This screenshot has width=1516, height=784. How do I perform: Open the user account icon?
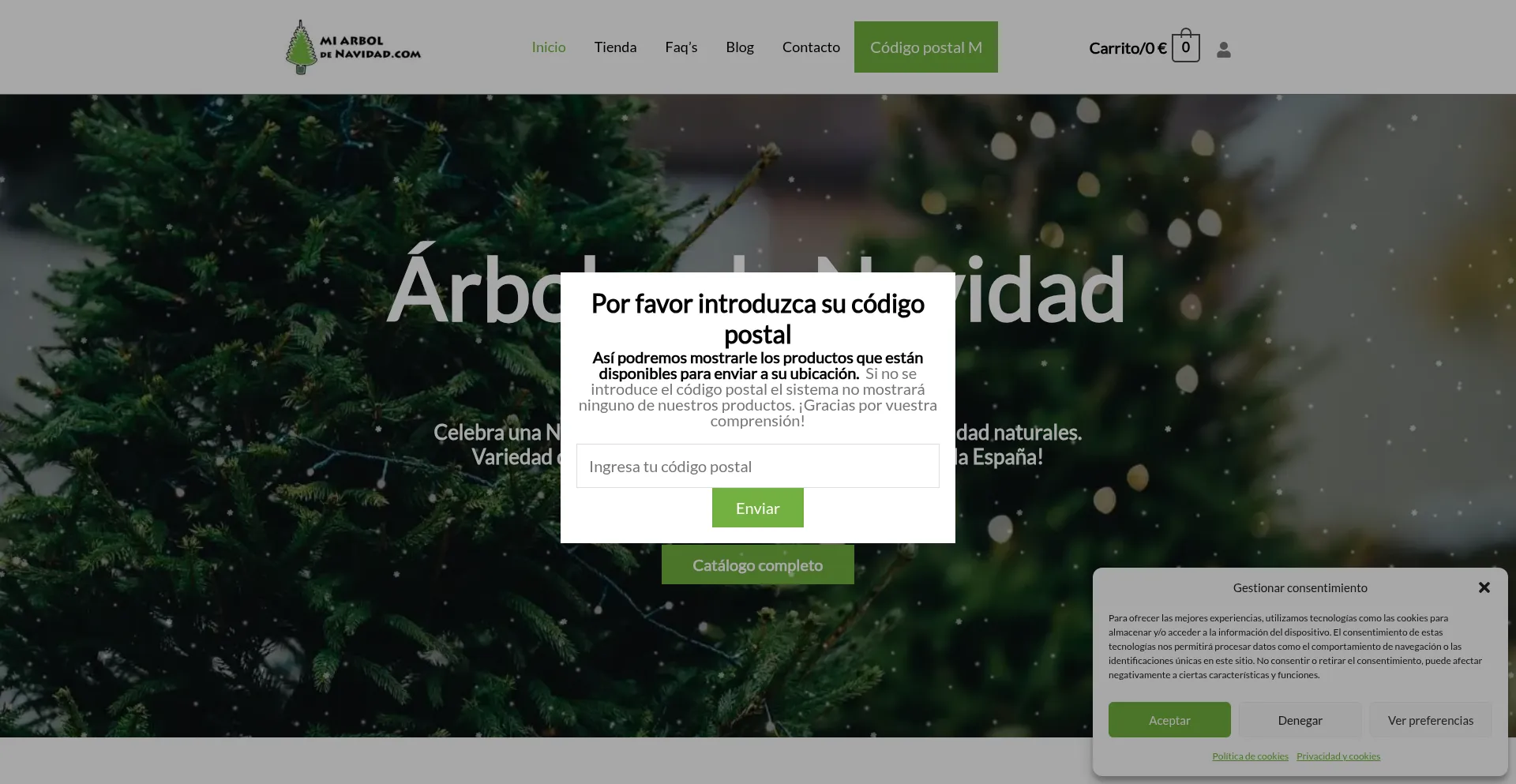(1223, 50)
